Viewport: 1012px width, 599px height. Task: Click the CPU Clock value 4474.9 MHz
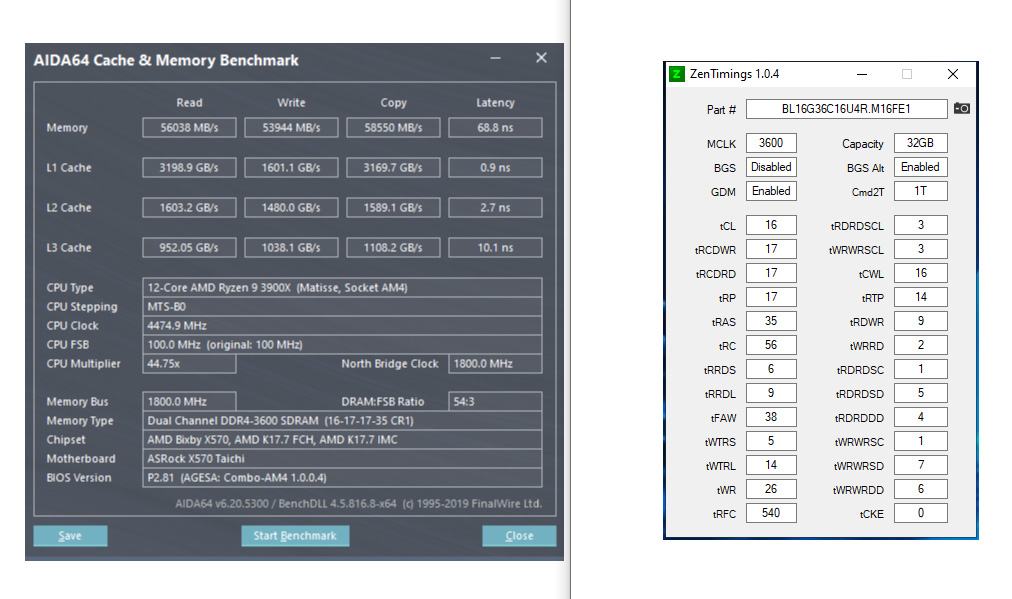(x=342, y=326)
